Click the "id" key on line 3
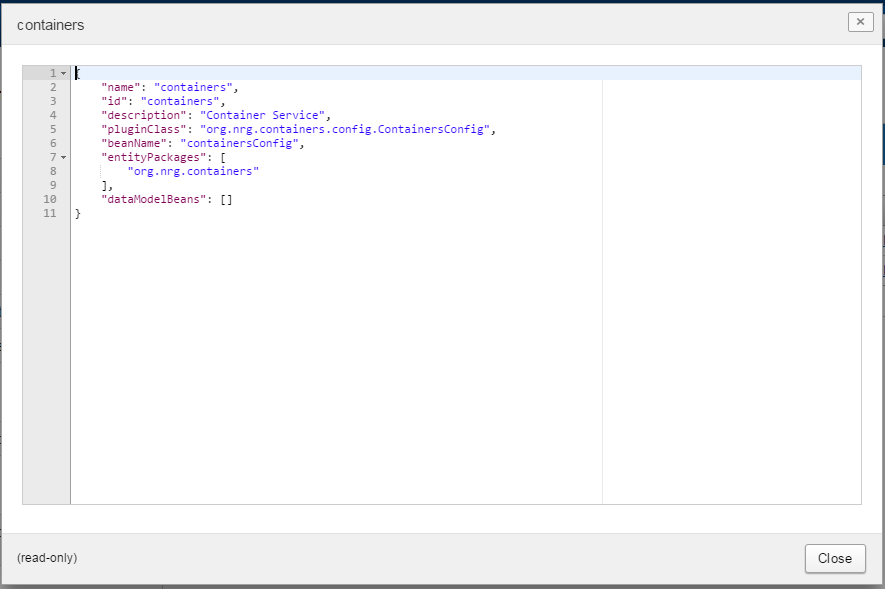The width and height of the screenshot is (885, 589). [x=114, y=101]
